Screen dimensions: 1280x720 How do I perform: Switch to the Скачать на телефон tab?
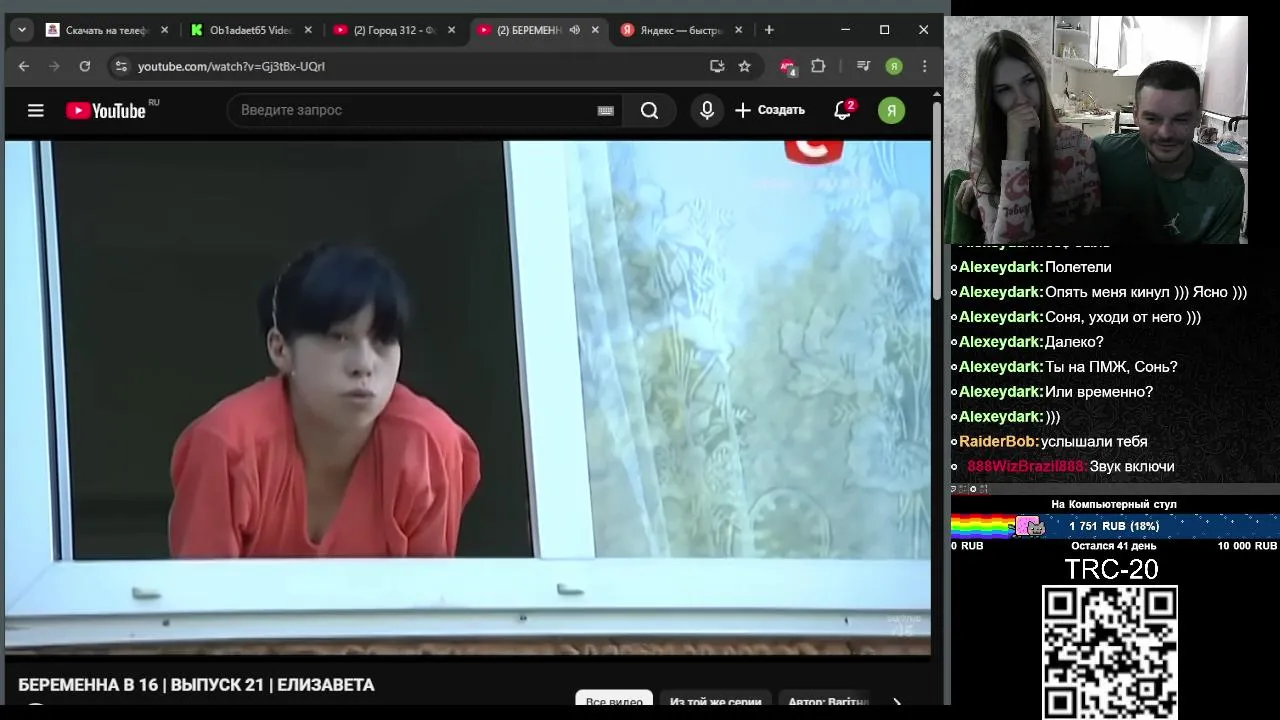107,30
